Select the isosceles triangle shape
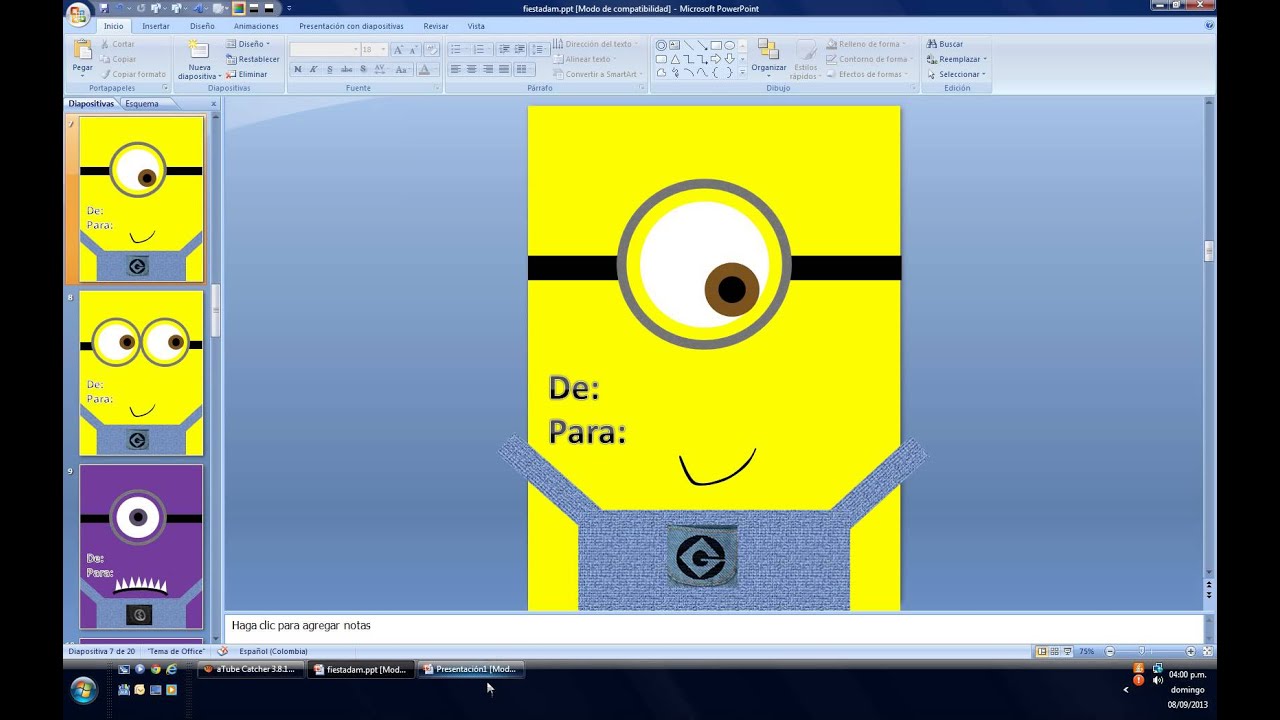Image resolution: width=1280 pixels, height=720 pixels. point(675,59)
